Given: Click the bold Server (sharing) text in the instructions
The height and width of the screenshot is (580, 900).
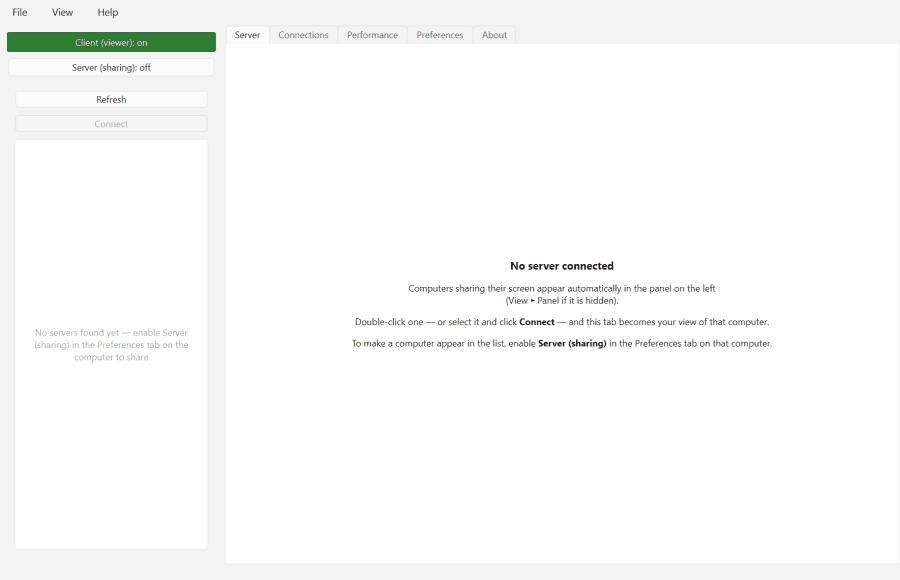Looking at the screenshot, I should click(572, 343).
